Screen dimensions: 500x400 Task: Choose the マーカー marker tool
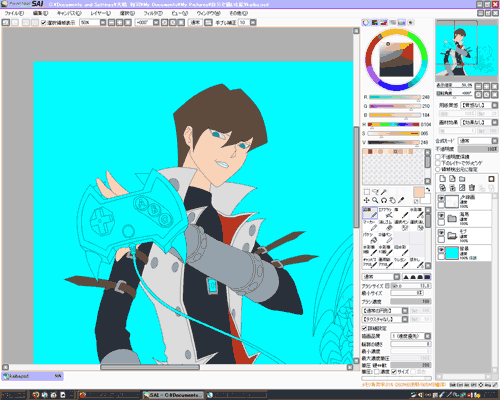coord(370,225)
